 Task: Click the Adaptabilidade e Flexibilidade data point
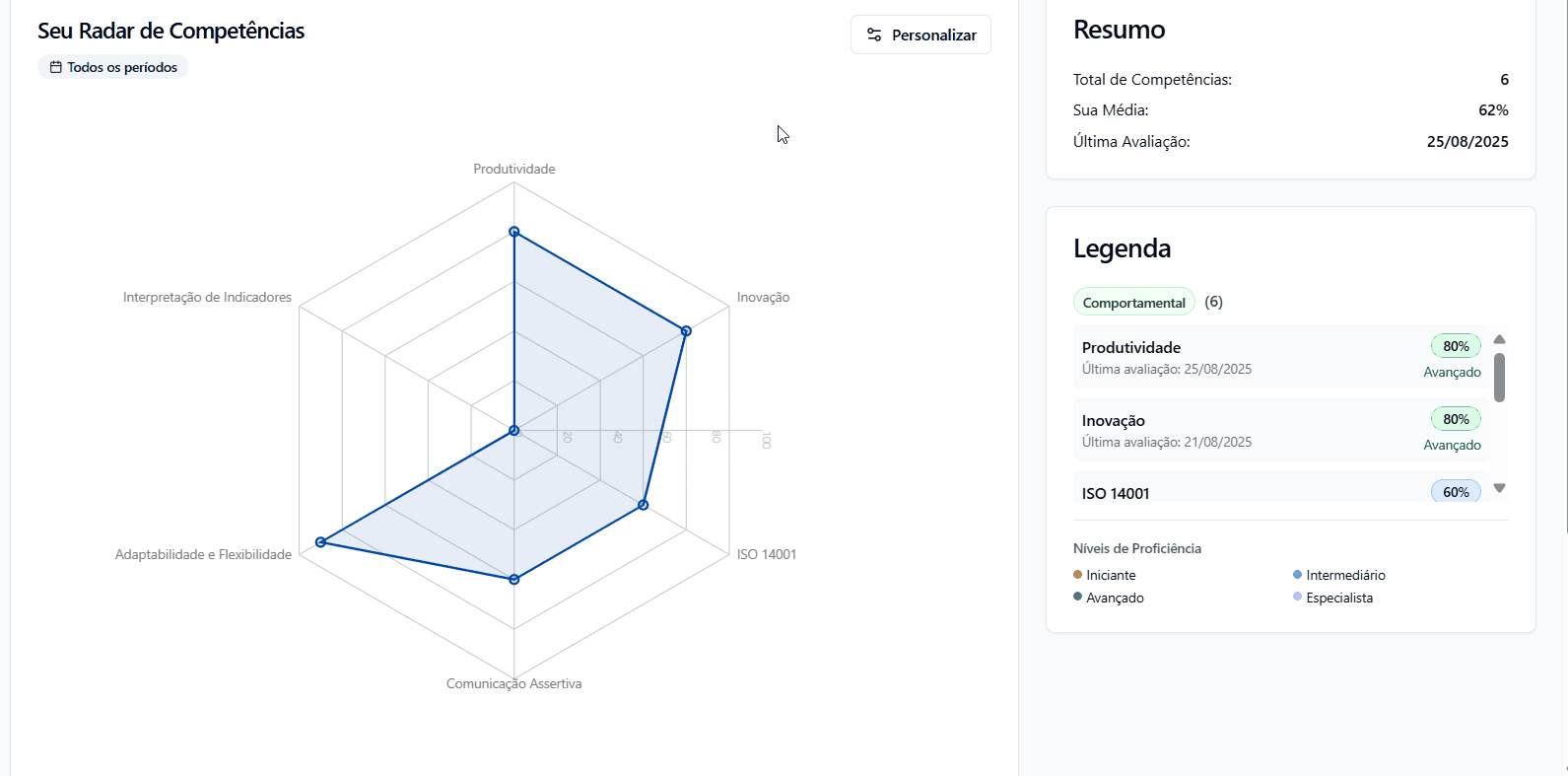click(320, 542)
